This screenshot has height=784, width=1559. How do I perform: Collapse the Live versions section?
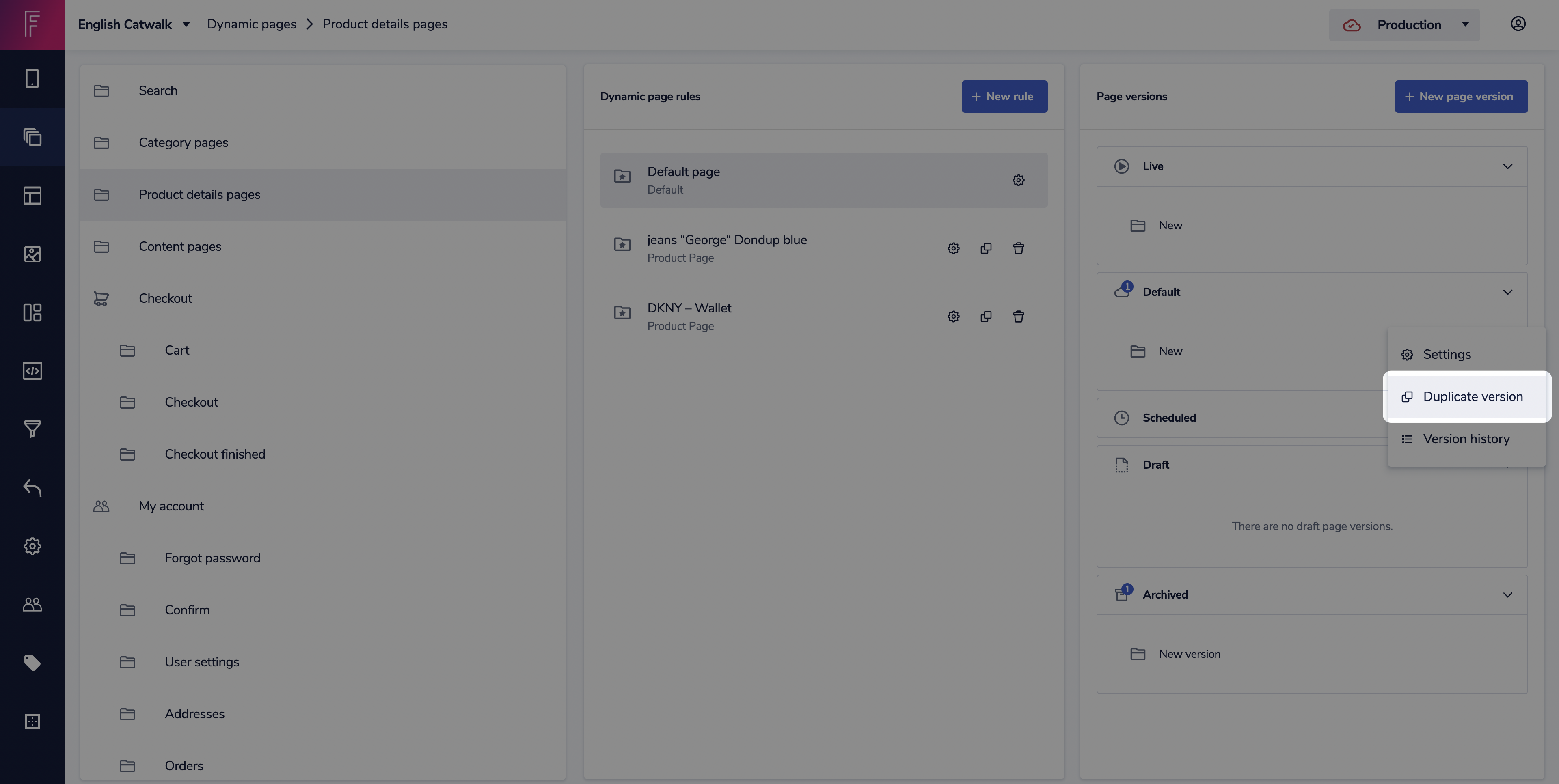[1507, 166]
